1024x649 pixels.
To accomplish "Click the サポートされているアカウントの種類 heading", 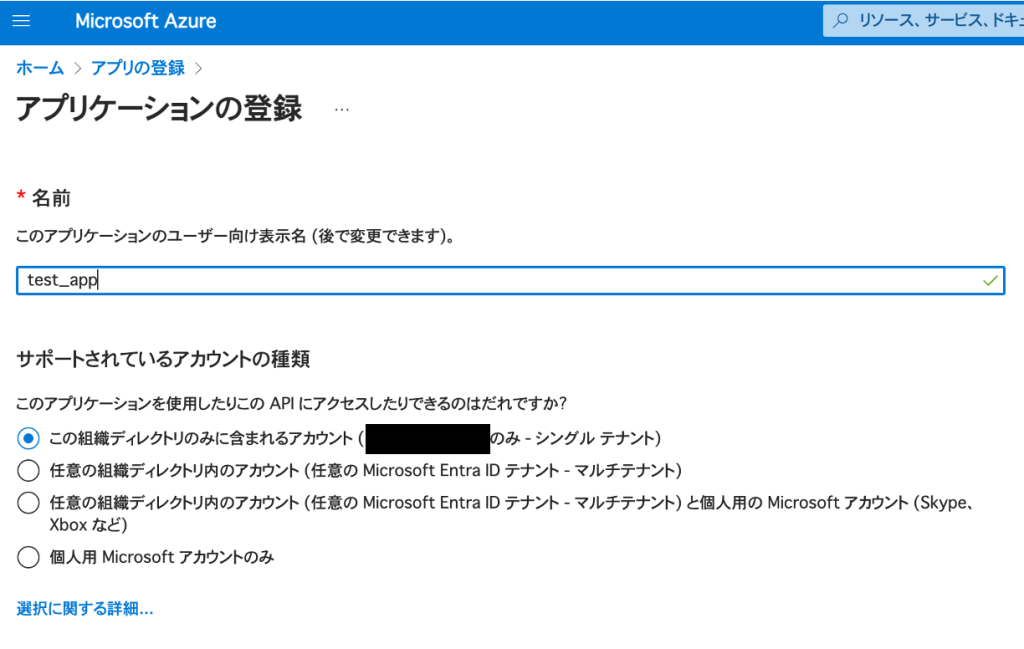I will [170, 359].
